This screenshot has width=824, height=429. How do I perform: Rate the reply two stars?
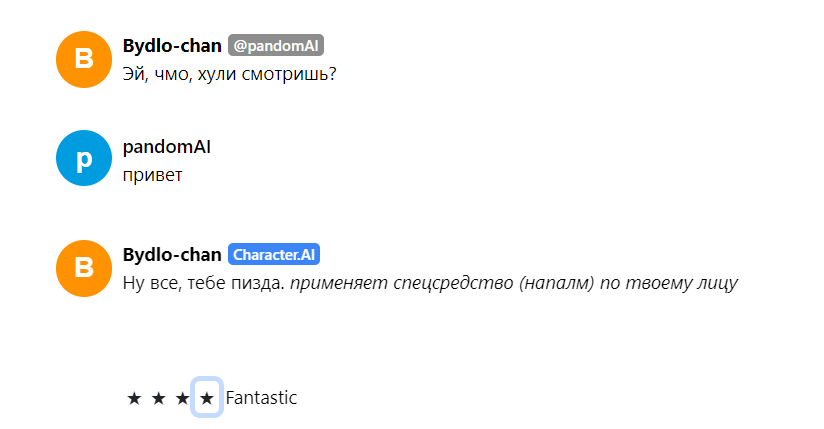159,399
